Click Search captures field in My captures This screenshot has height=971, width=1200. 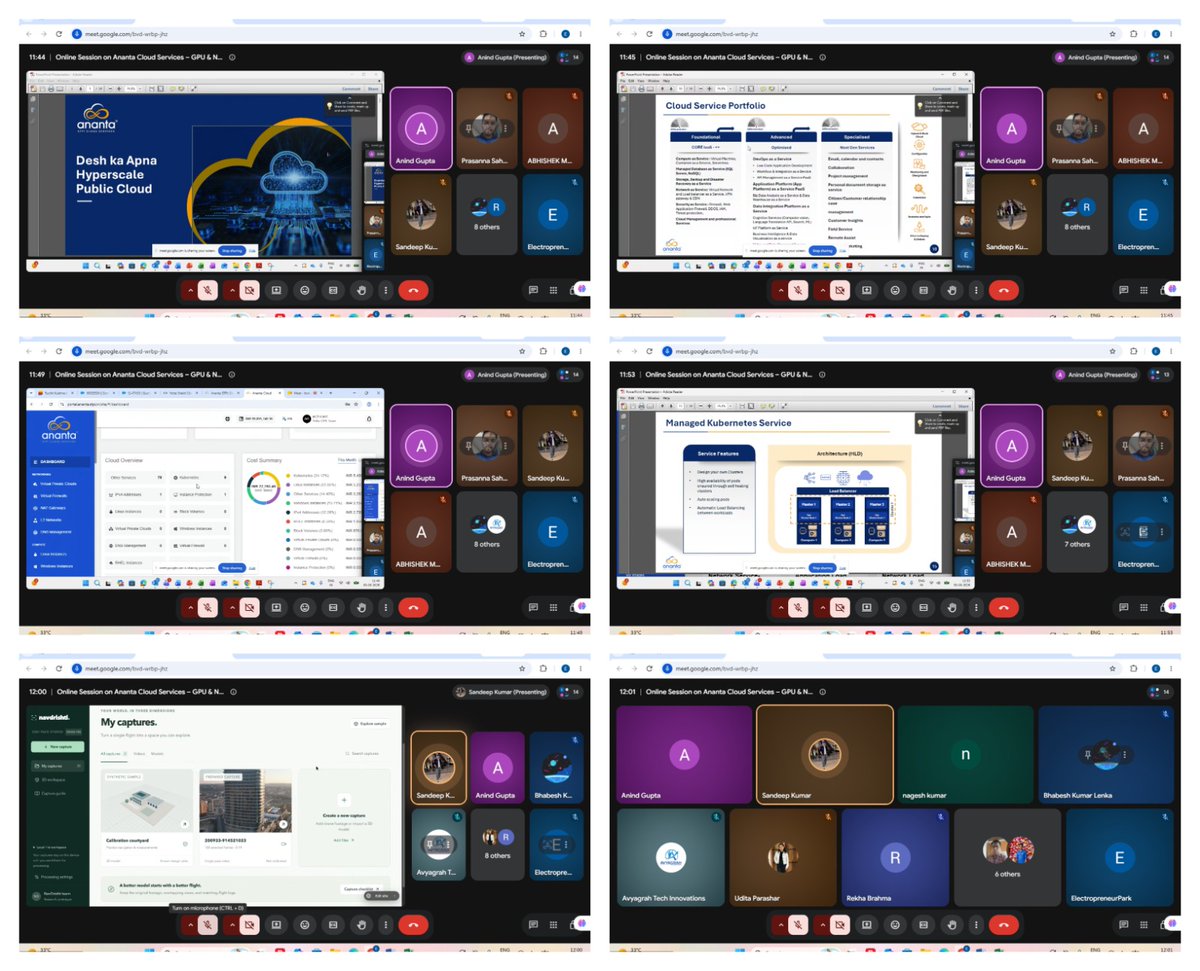[x=364, y=754]
